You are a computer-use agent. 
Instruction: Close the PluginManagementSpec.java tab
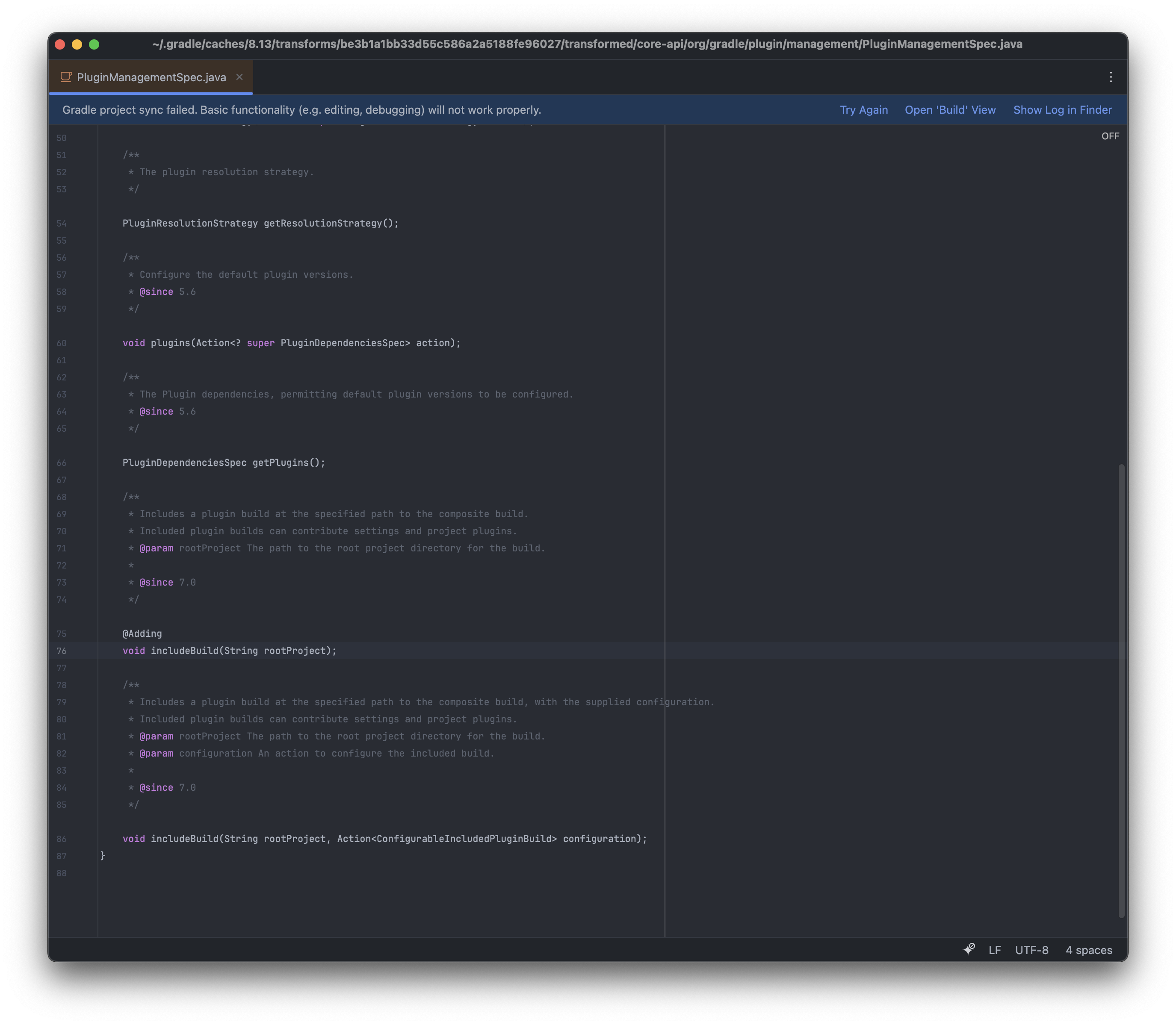tap(239, 77)
